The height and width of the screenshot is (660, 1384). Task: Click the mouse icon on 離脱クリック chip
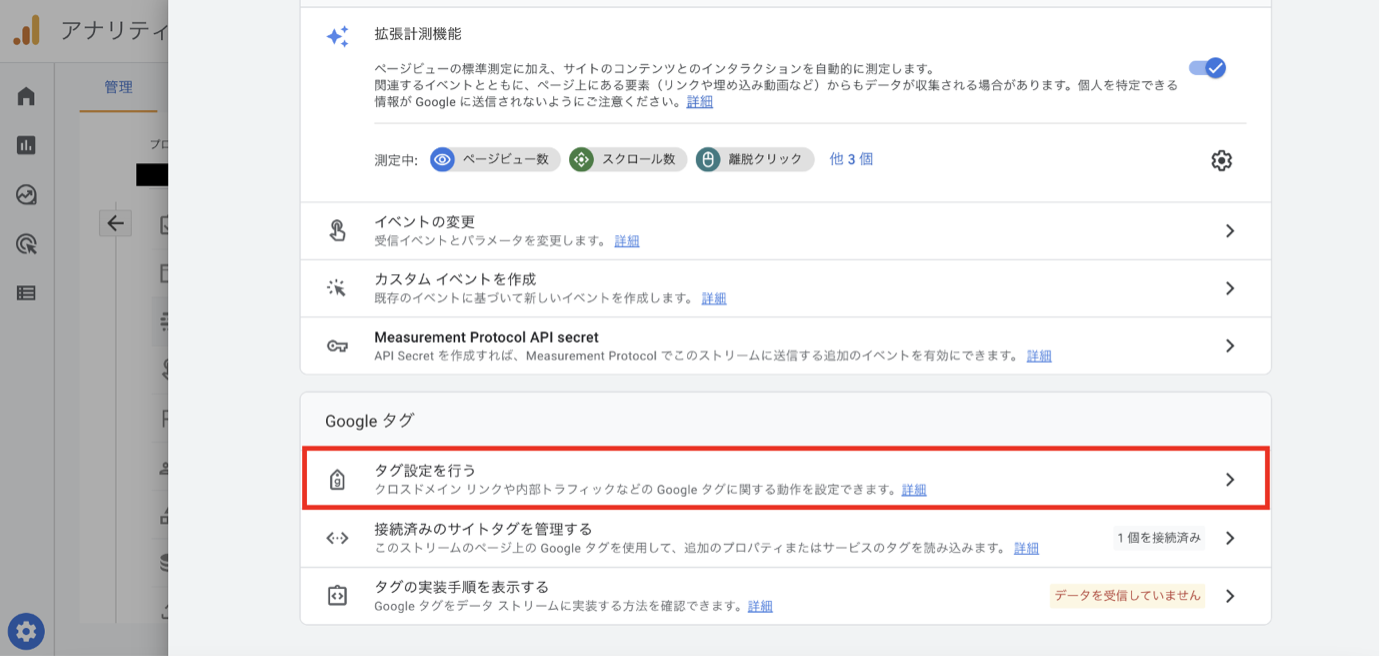(708, 159)
